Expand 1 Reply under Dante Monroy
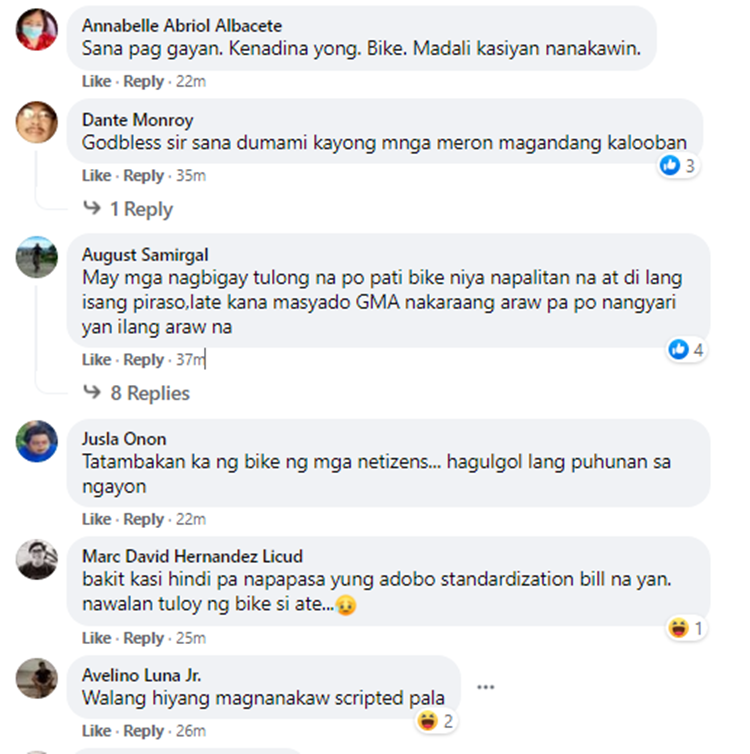This screenshot has width=750, height=754. tap(141, 209)
